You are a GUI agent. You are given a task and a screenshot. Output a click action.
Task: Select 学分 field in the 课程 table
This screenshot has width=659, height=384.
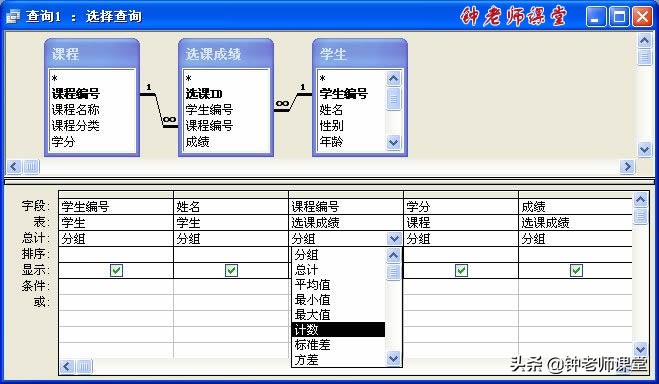point(63,142)
